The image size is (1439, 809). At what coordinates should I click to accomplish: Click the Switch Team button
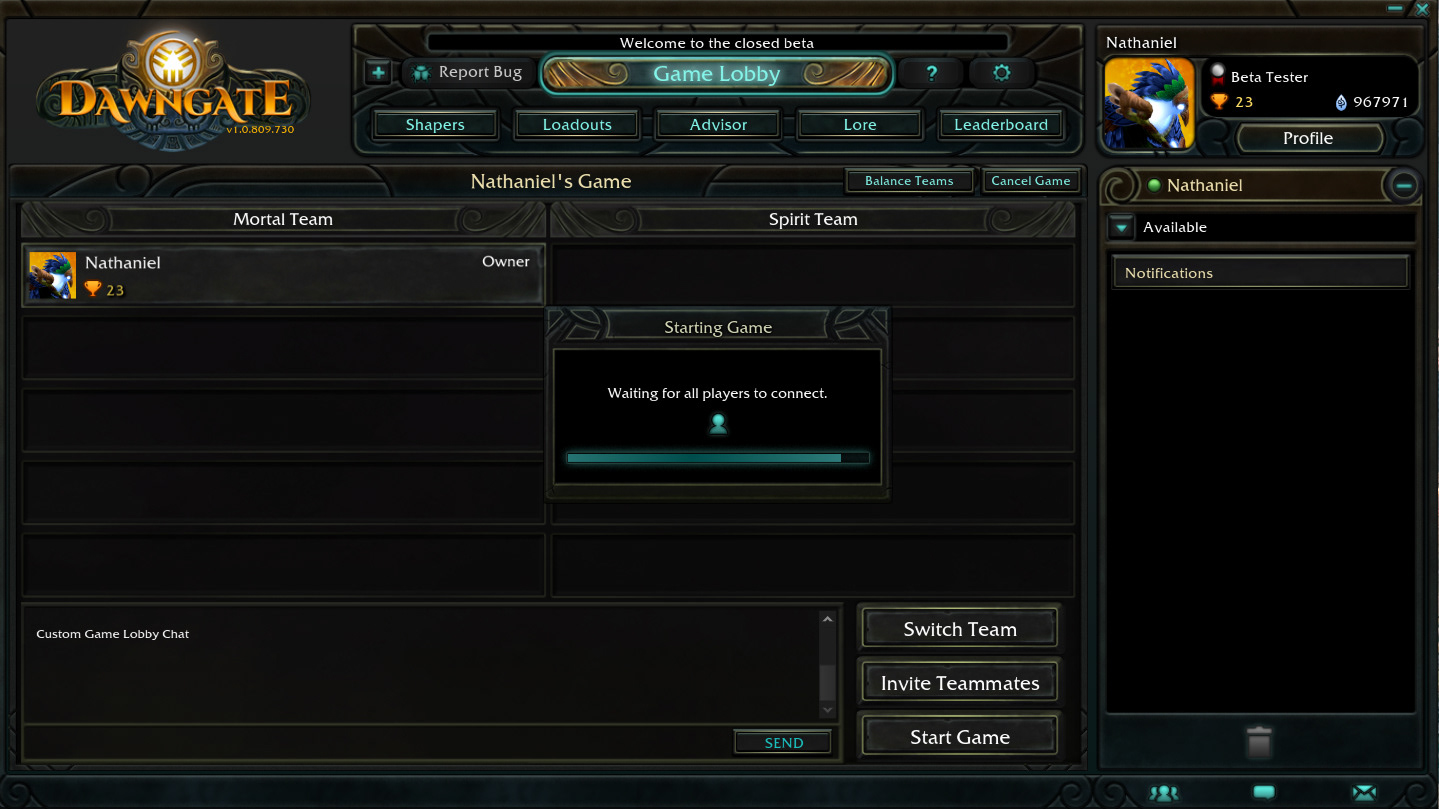[960, 629]
